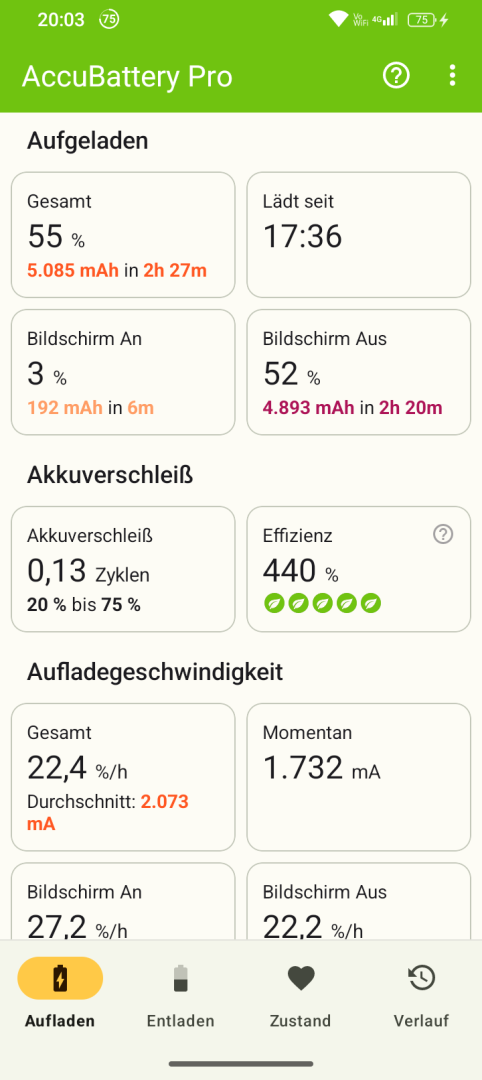Open the Verlauf history clock icon
This screenshot has height=1080, width=482.
[421, 978]
